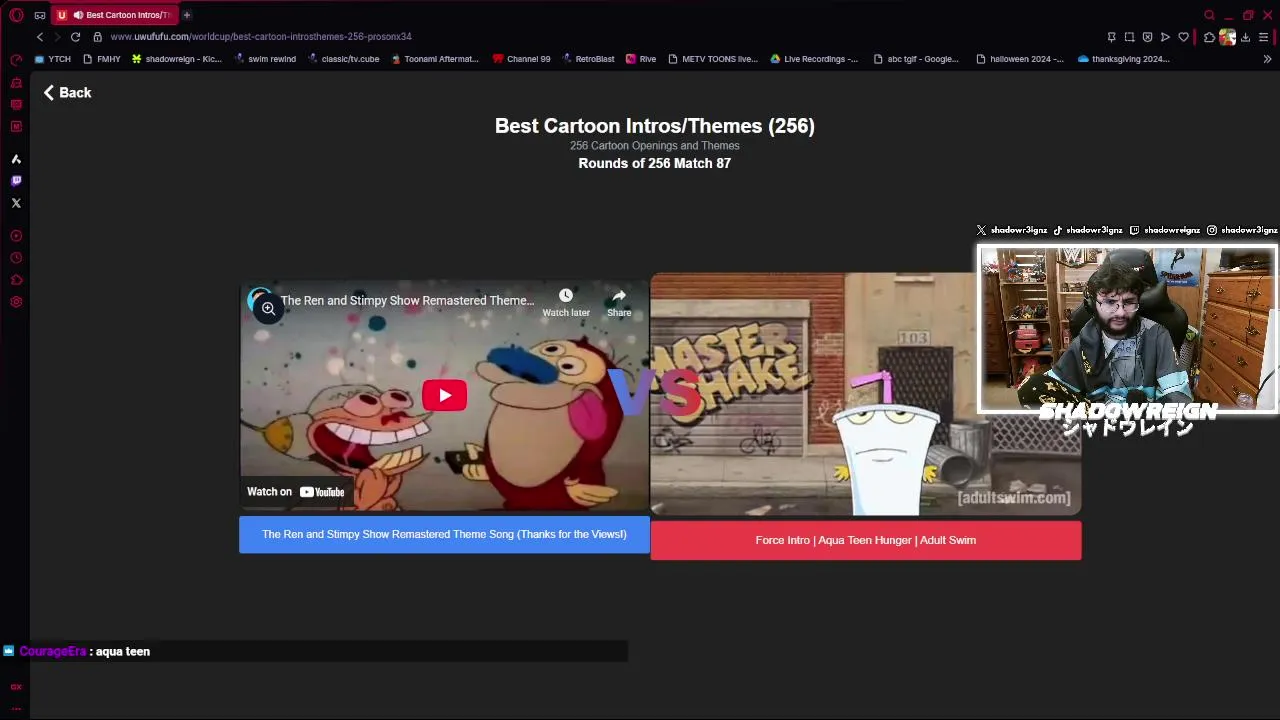Open Twitch in the sidebar

click(16, 181)
